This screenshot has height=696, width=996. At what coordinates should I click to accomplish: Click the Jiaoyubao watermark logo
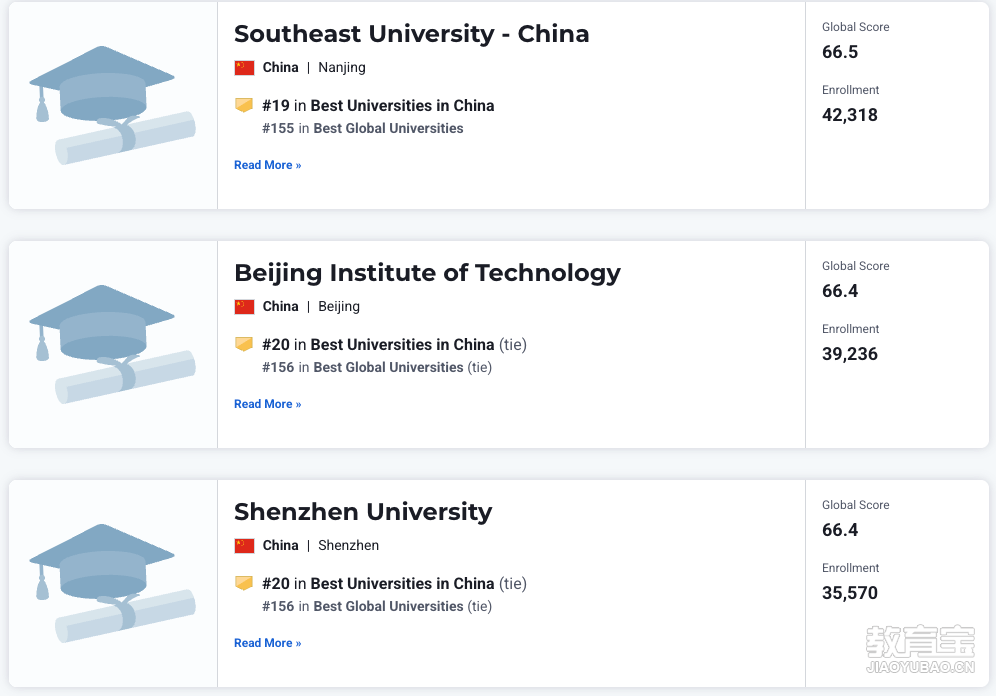pyautogui.click(x=920, y=648)
